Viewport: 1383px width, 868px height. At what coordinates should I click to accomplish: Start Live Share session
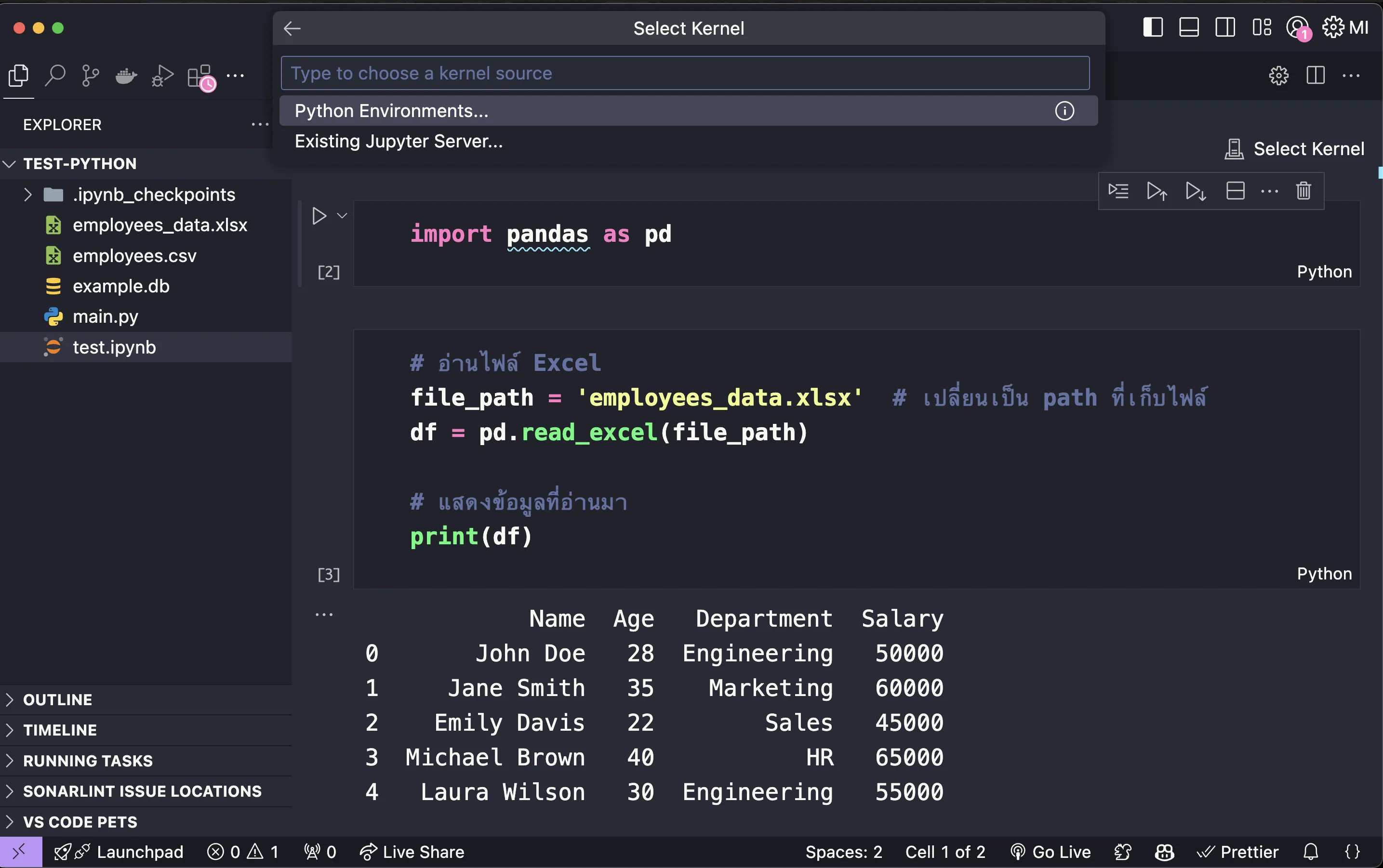411,852
